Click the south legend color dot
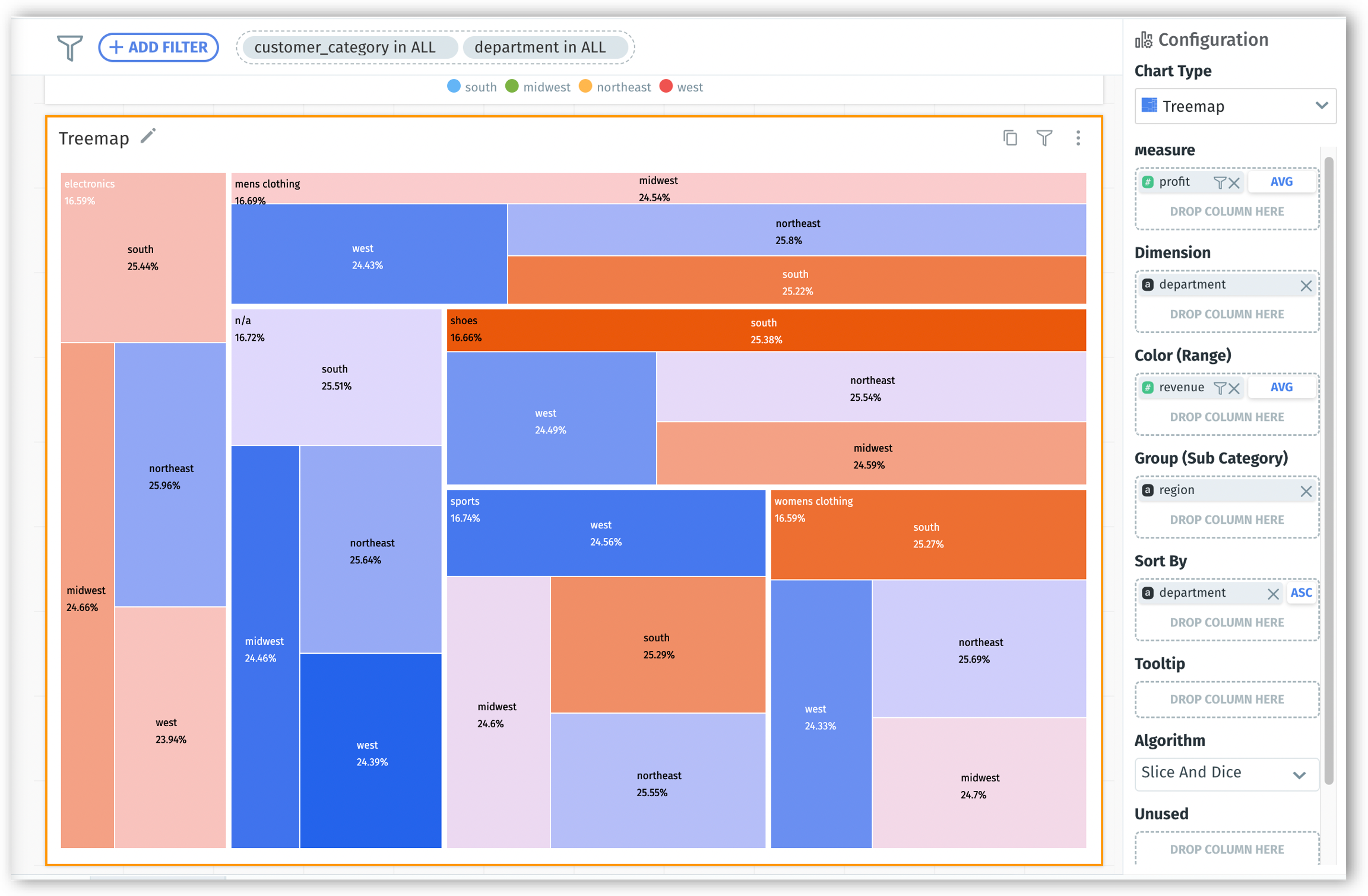The width and height of the screenshot is (1368, 896). point(454,87)
